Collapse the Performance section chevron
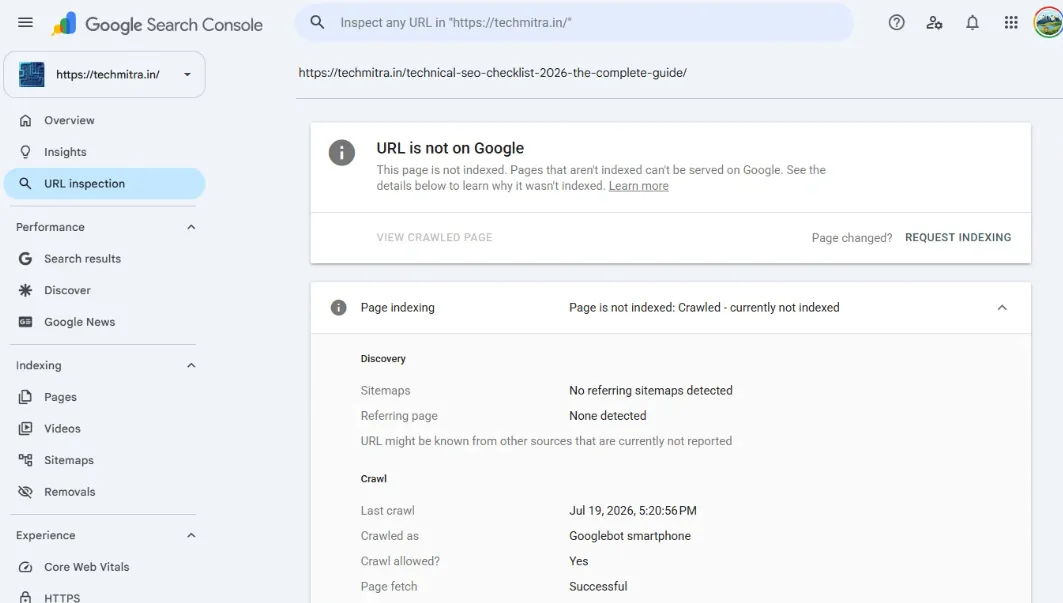This screenshot has height=603, width=1063. (x=191, y=227)
